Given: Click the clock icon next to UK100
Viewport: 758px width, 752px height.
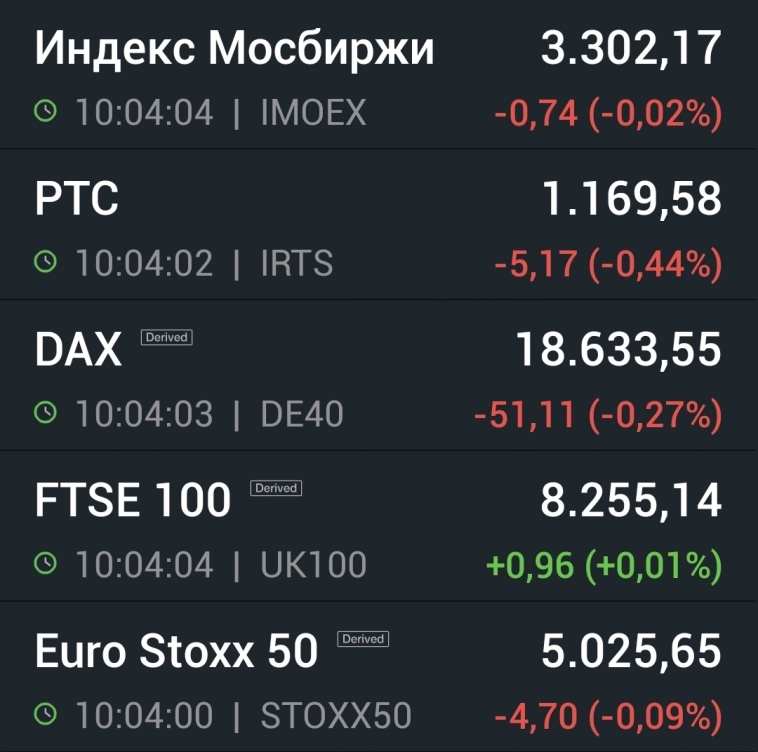Looking at the screenshot, I should [x=46, y=564].
